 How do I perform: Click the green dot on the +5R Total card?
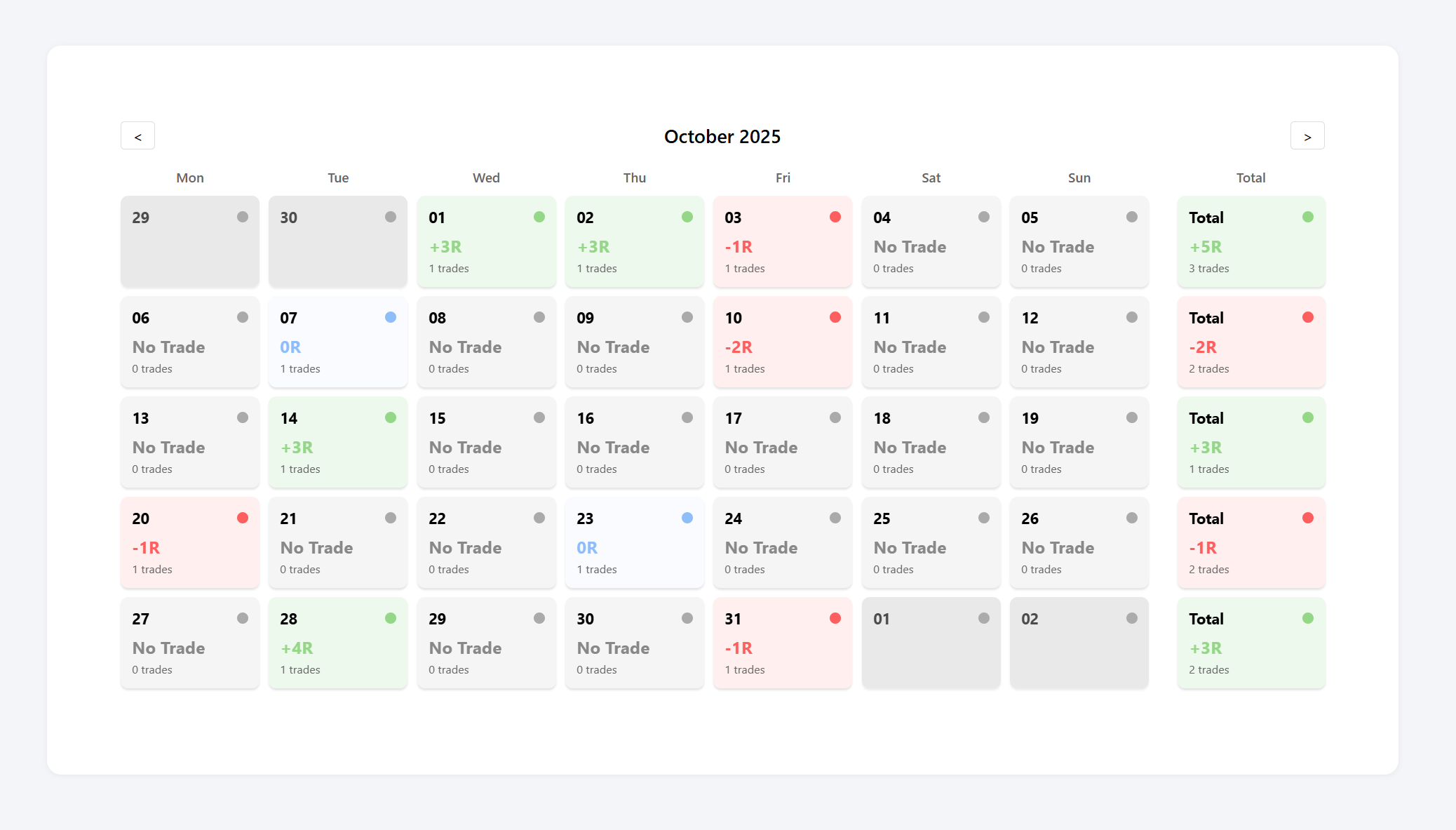pos(1307,217)
